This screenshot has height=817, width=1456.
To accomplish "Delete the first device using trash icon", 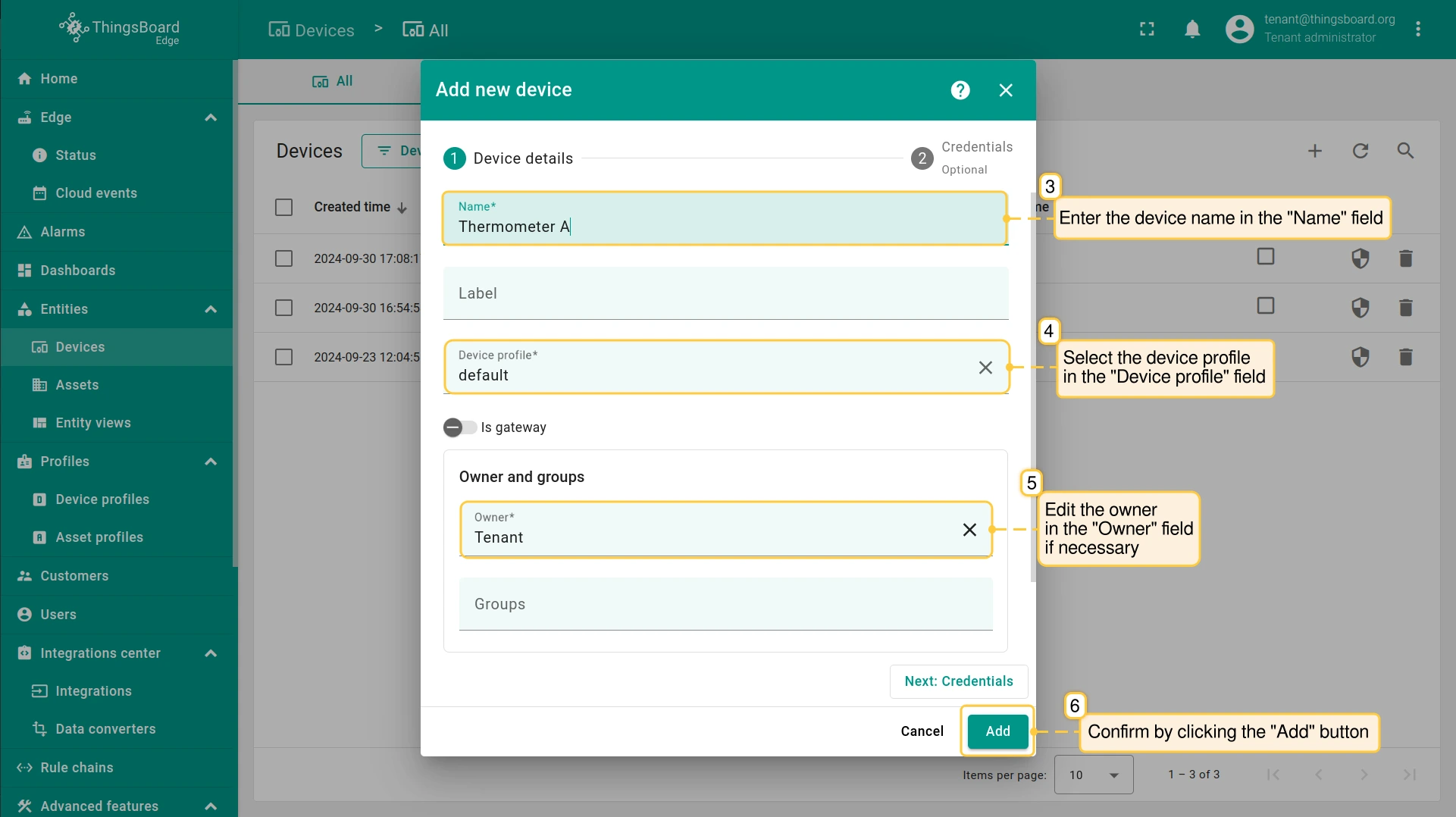I will (x=1405, y=258).
